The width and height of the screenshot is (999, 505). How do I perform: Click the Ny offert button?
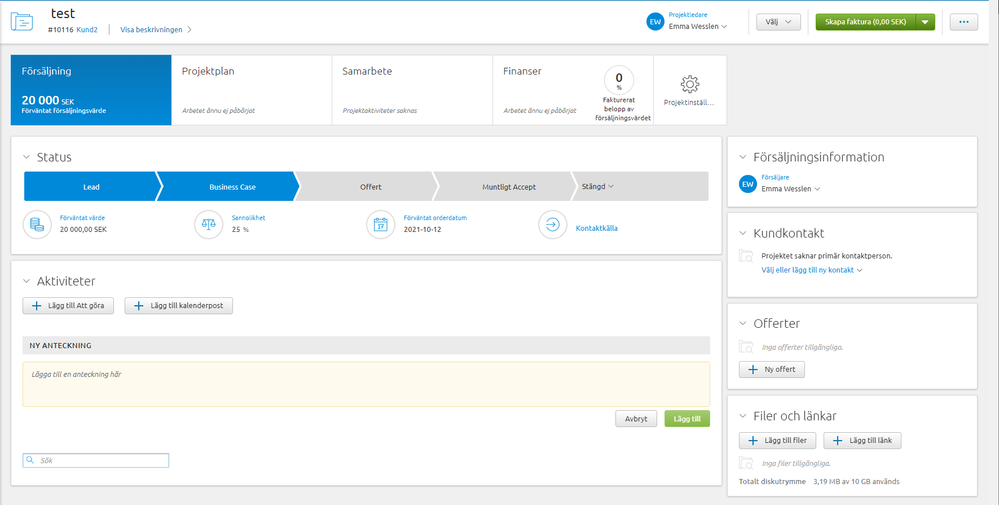(x=772, y=369)
